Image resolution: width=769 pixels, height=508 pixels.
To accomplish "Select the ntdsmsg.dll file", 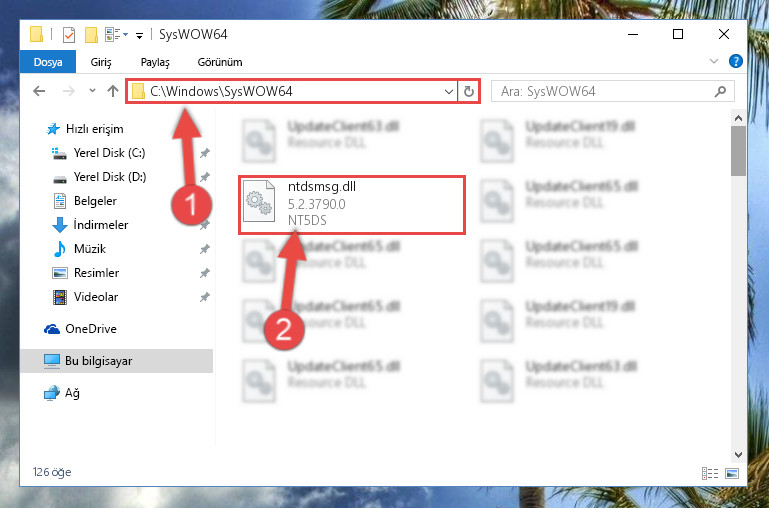I will (352, 205).
